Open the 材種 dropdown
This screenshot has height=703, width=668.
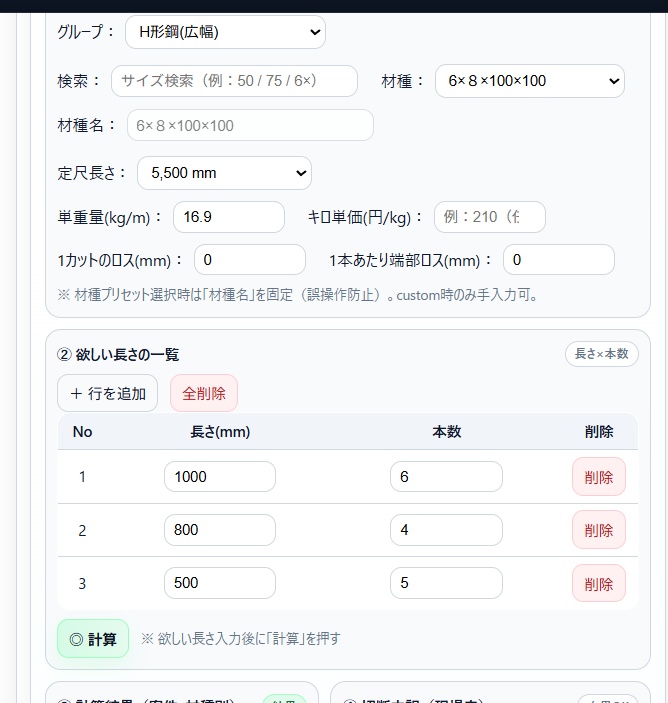[529, 81]
